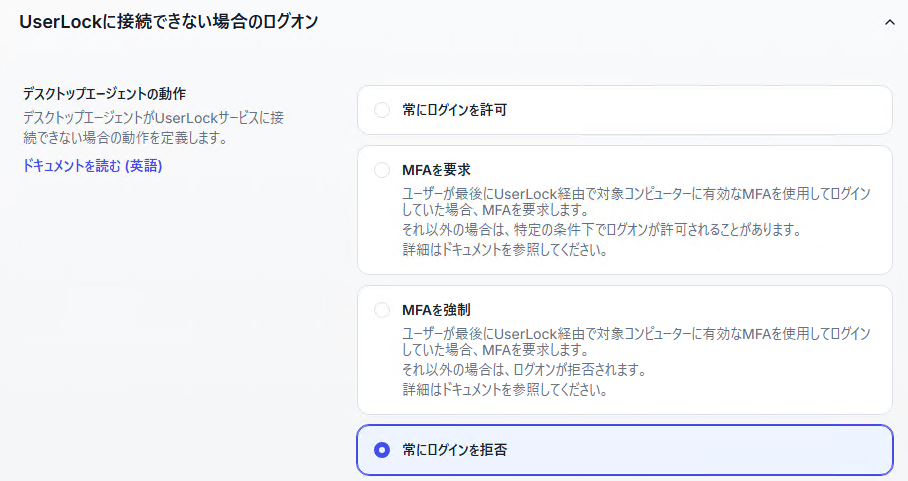Select the MFAを要求 radio button

tap(382, 170)
